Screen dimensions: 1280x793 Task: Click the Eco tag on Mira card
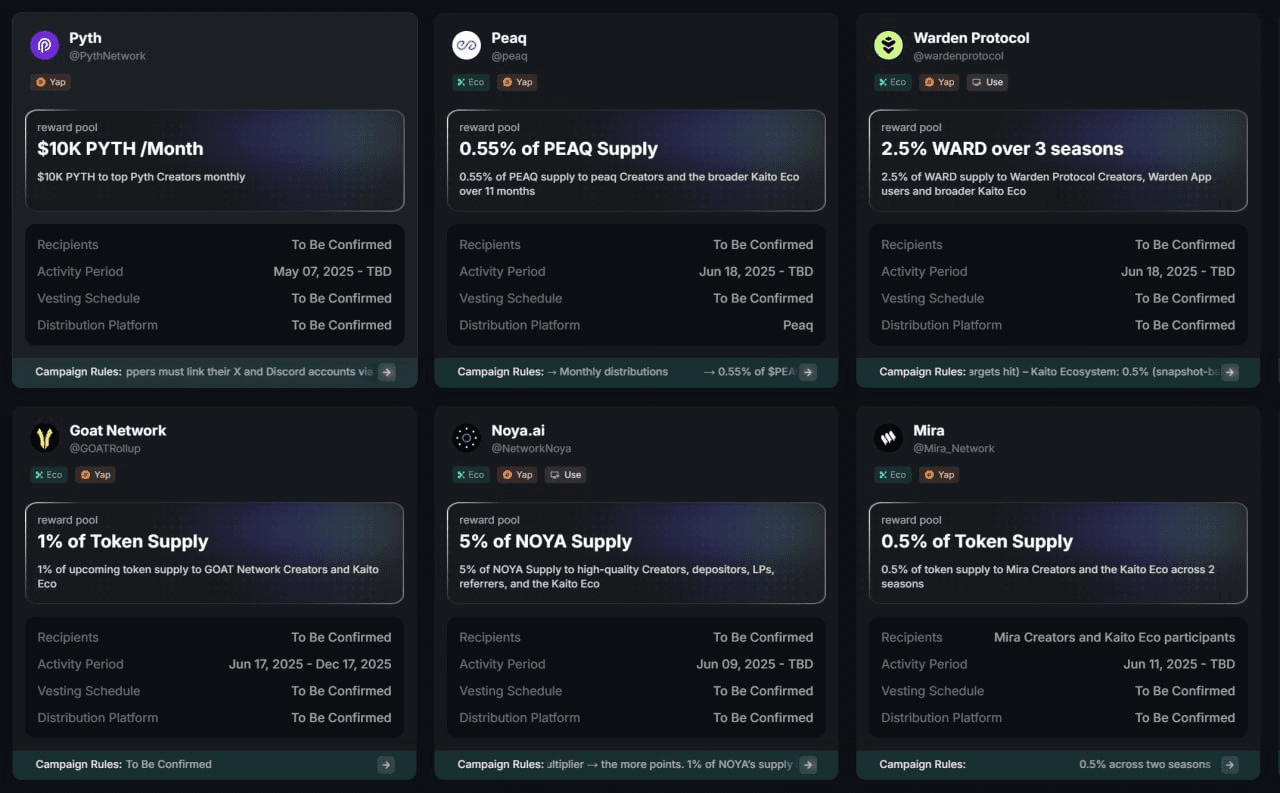tap(893, 475)
